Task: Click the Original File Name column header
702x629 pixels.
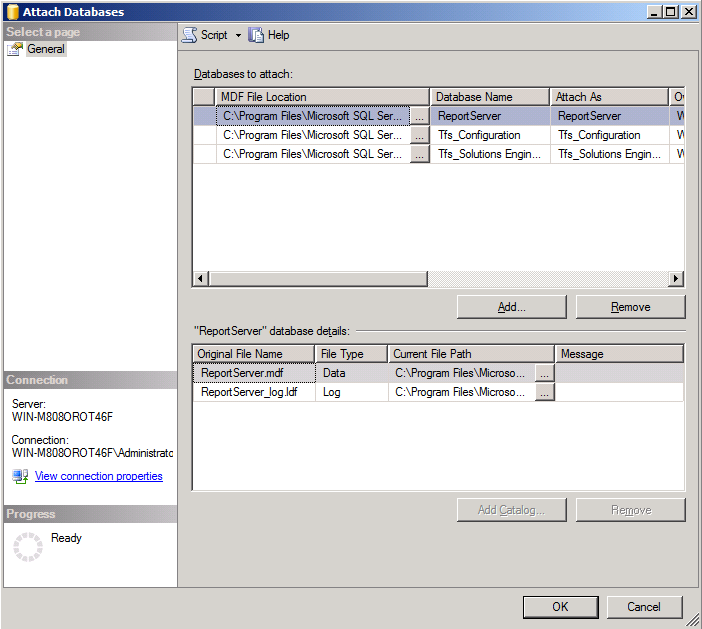Action: click(254, 354)
